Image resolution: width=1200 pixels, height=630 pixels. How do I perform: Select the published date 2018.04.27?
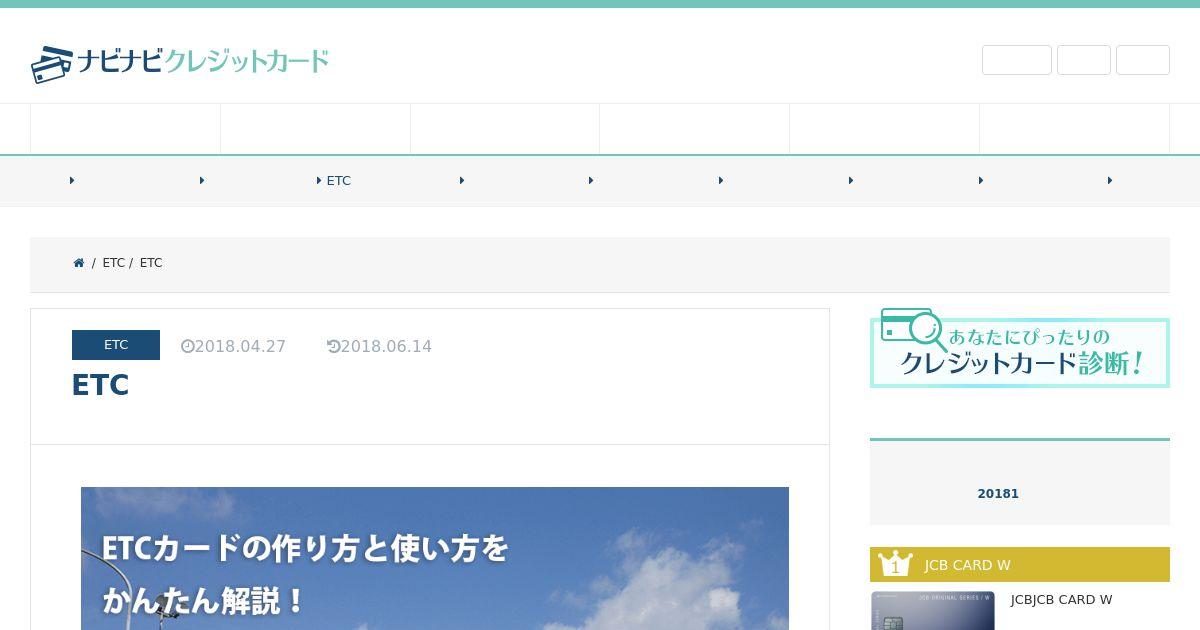(x=240, y=346)
